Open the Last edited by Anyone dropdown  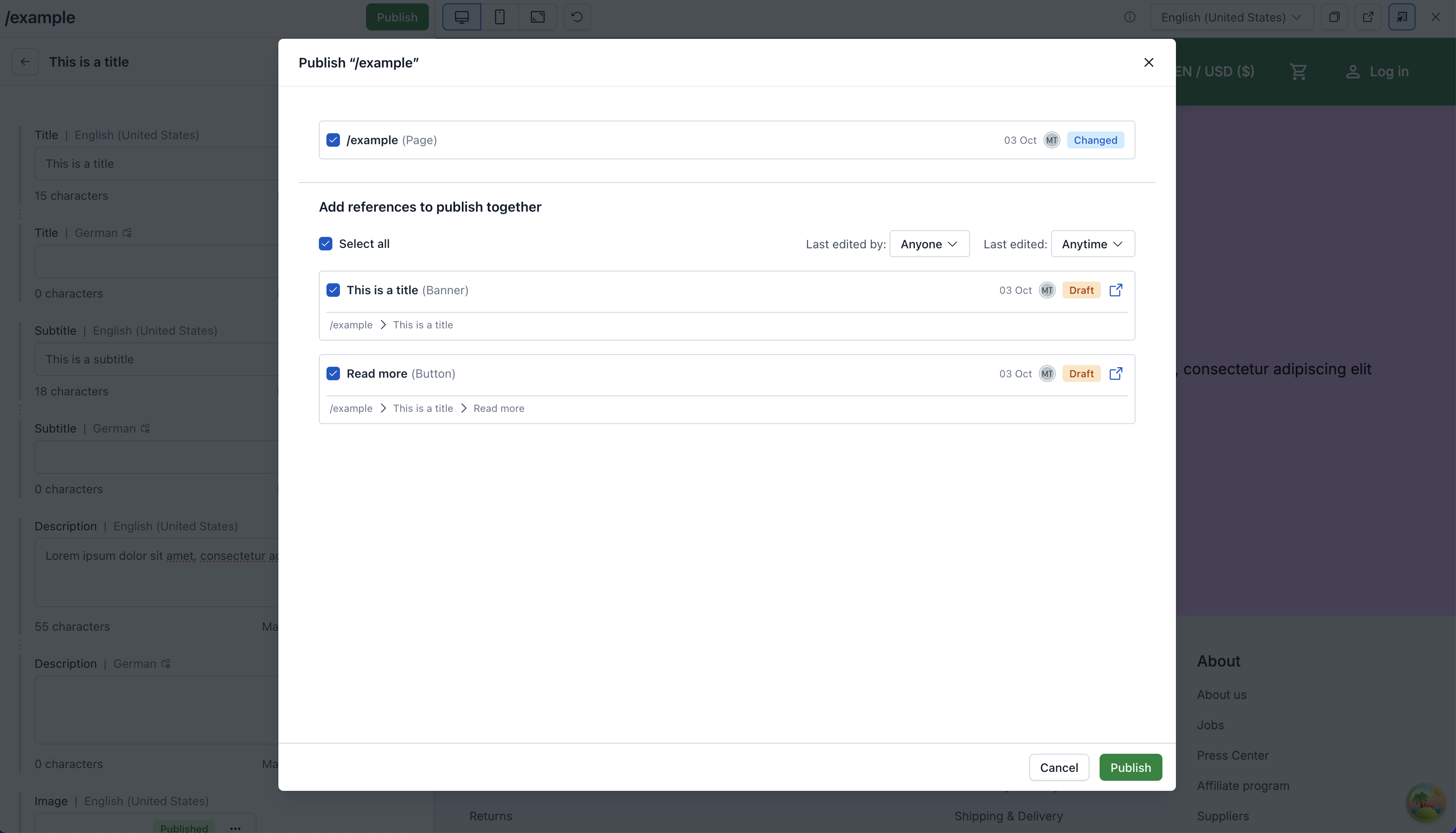pos(930,244)
